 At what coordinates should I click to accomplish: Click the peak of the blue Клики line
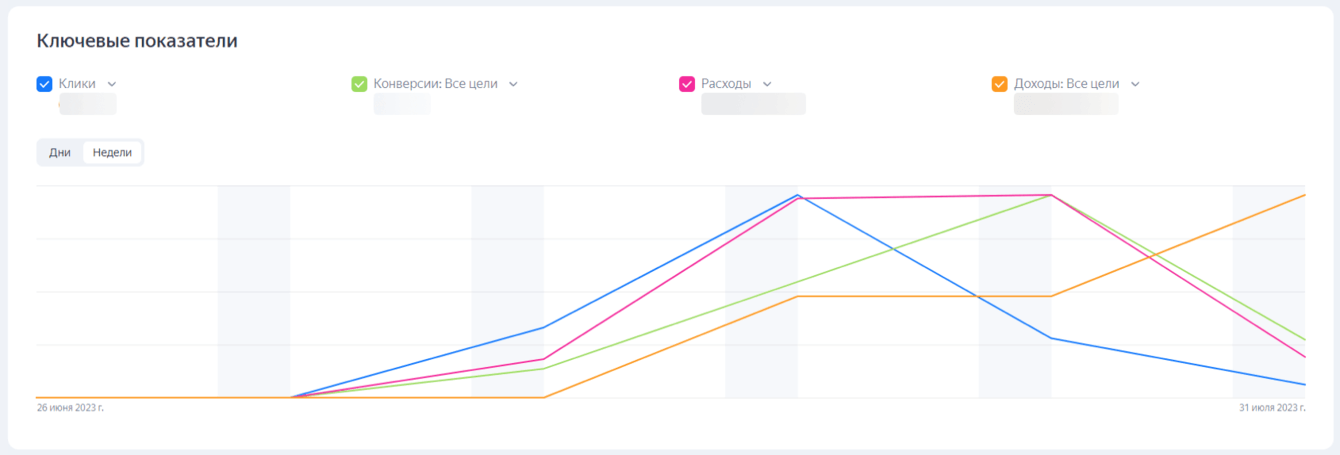[798, 195]
